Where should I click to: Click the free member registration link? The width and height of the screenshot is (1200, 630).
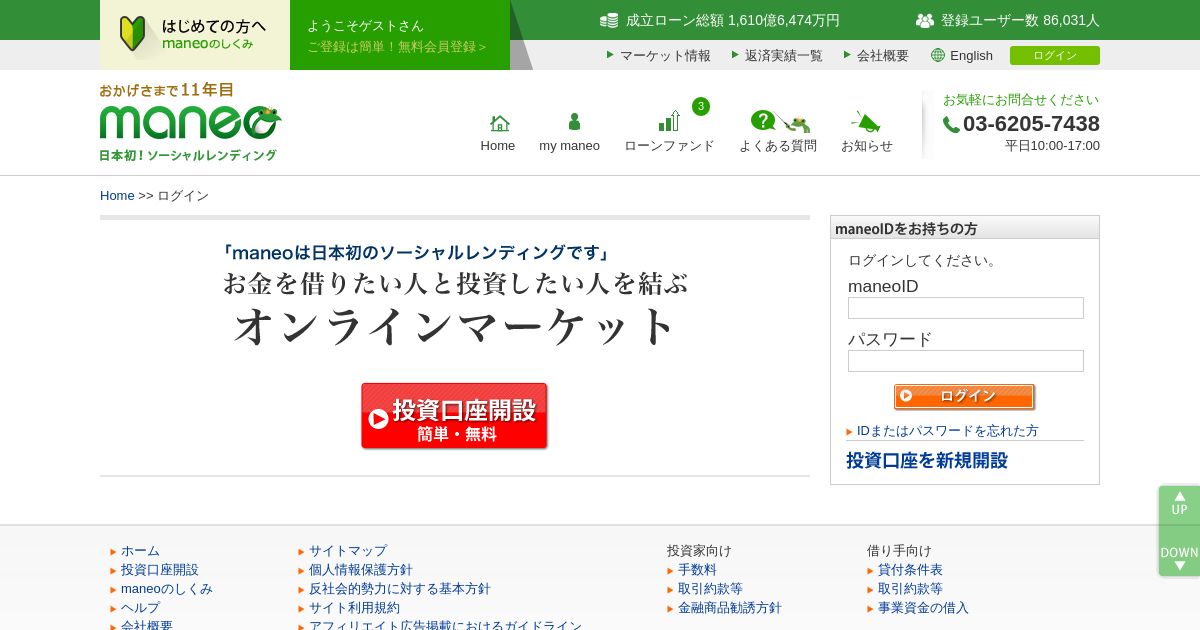coord(397,46)
